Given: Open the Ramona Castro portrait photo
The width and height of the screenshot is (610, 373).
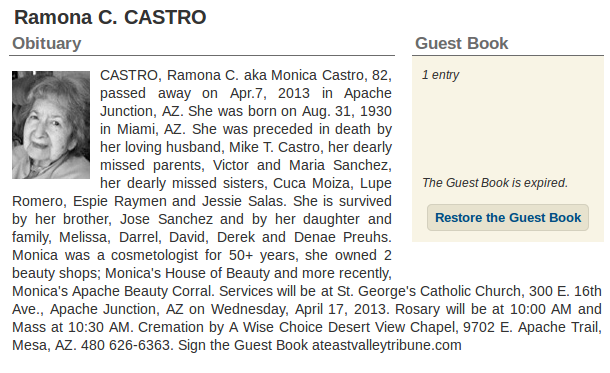Looking at the screenshot, I should [51, 125].
